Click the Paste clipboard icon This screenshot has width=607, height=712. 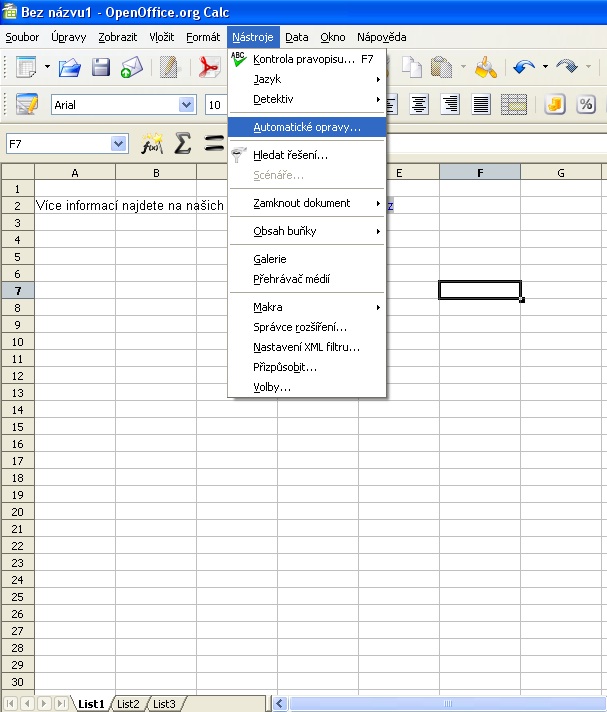click(442, 68)
